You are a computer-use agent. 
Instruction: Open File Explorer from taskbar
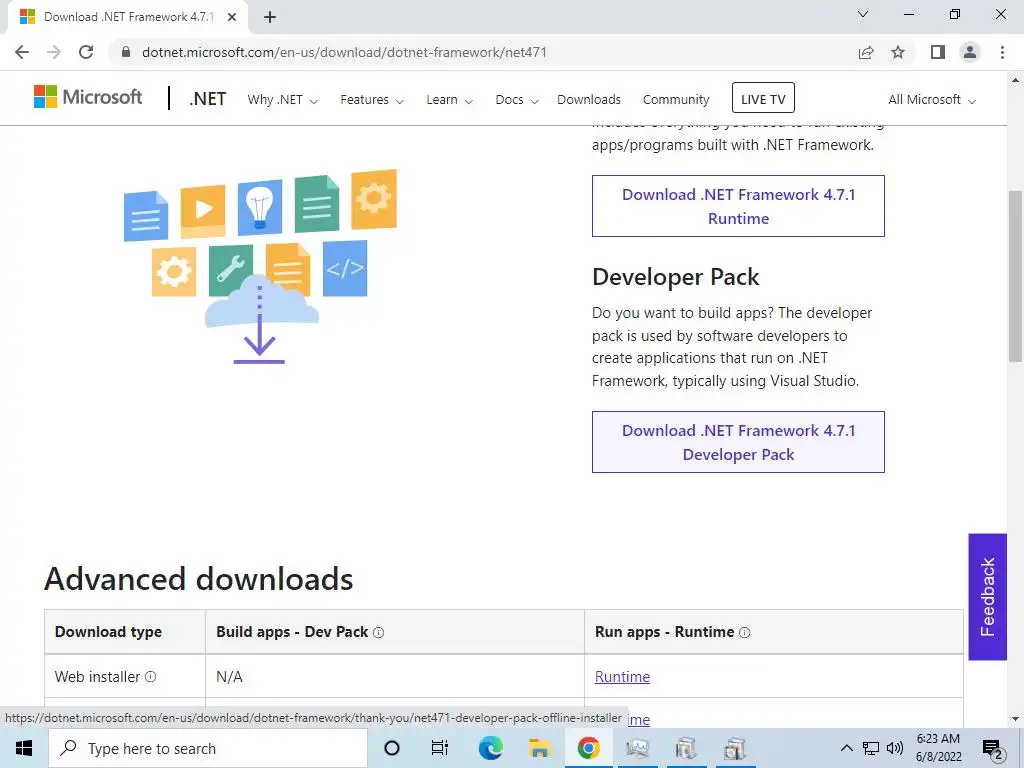[x=539, y=748]
